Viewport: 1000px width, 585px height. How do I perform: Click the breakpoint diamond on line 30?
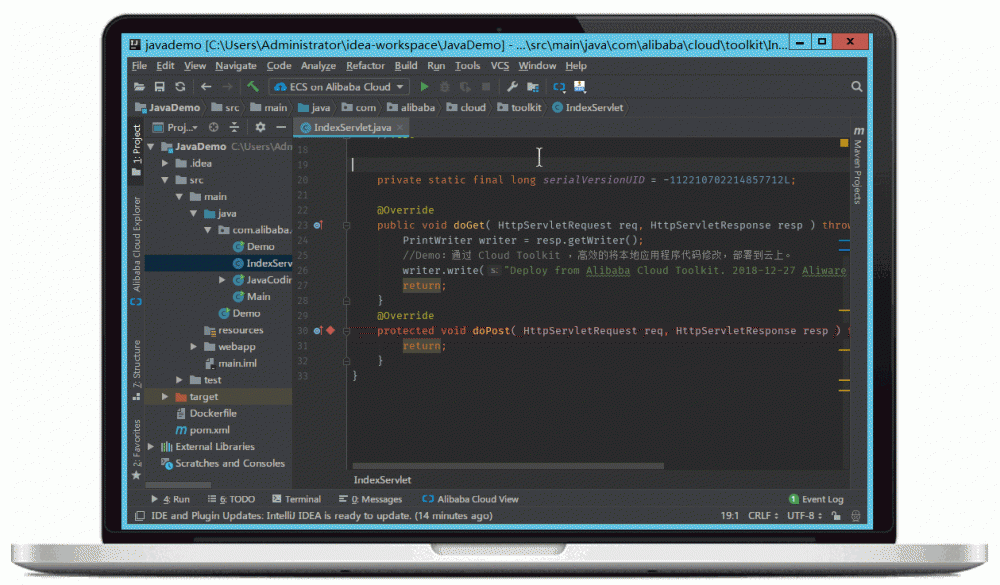(x=330, y=330)
